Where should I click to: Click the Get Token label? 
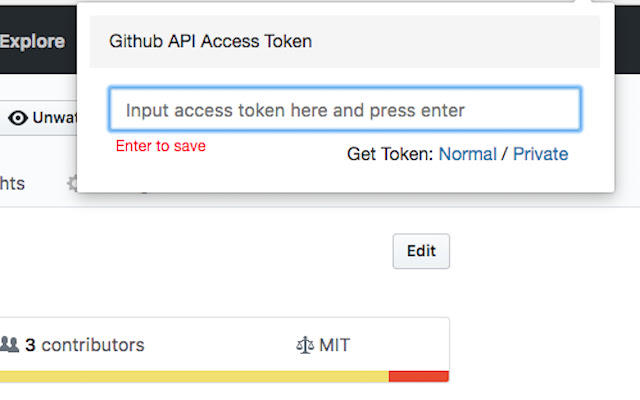(x=390, y=154)
